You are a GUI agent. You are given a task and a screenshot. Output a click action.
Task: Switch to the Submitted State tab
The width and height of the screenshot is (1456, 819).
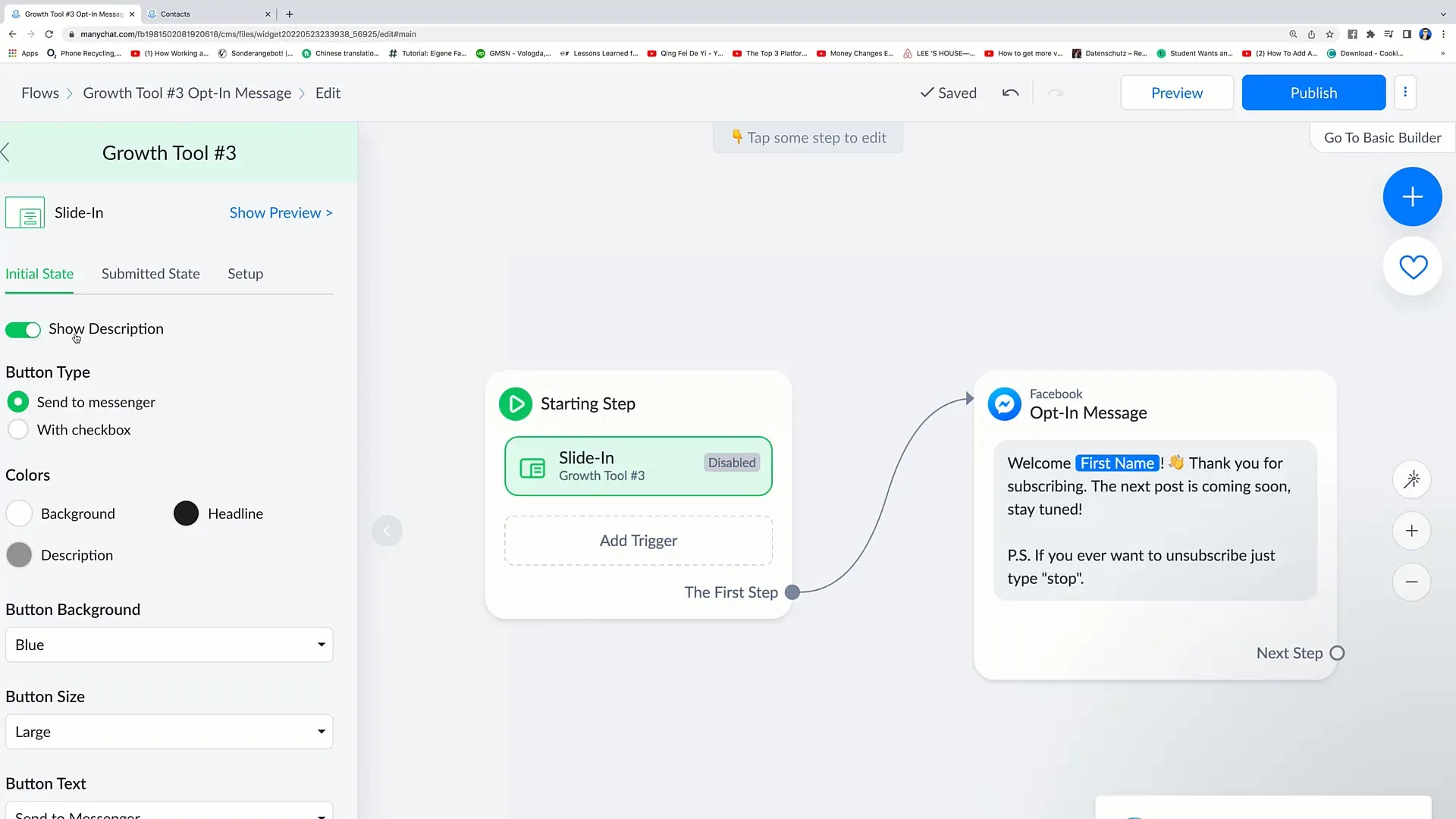coord(150,273)
